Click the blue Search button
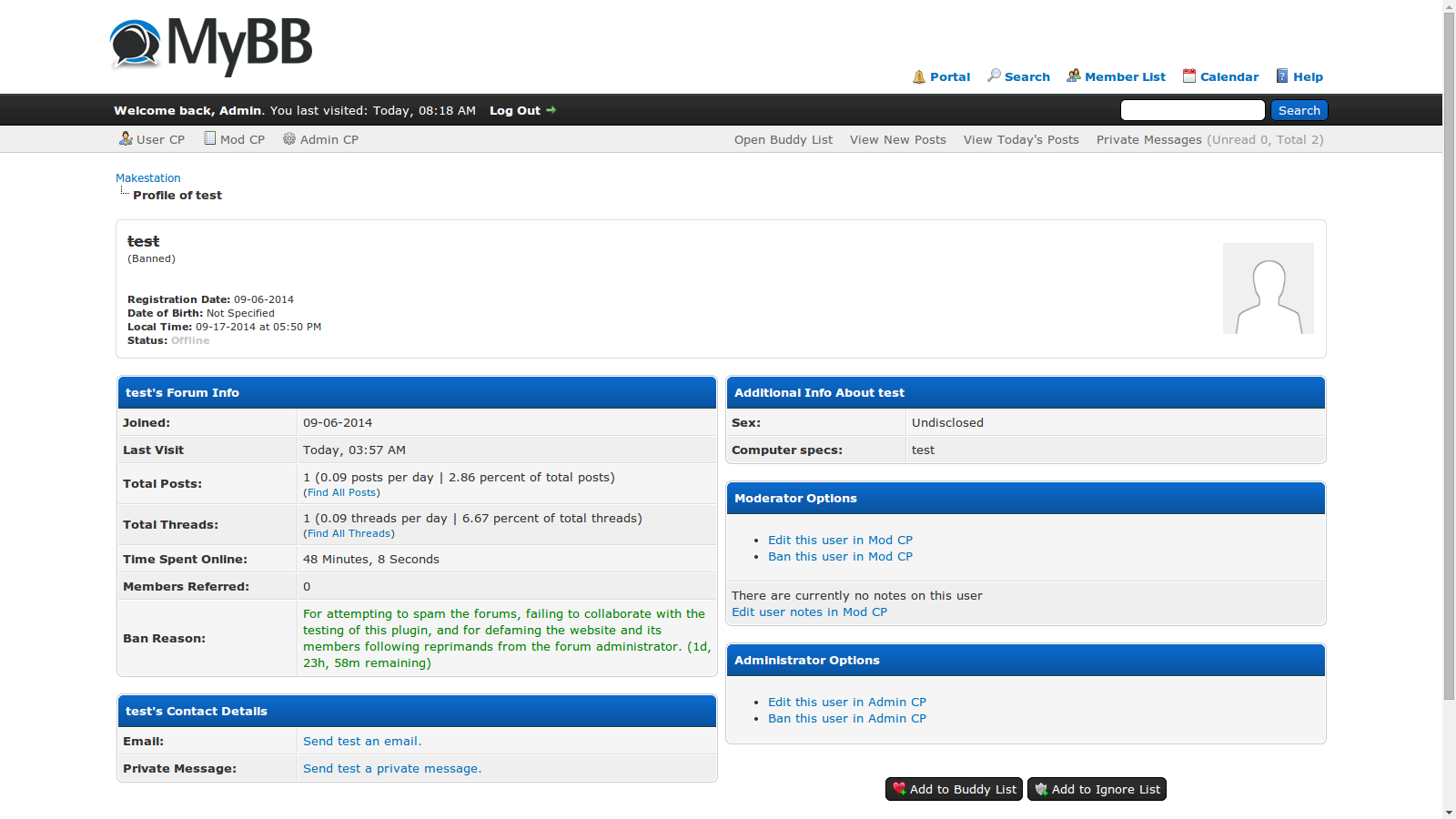This screenshot has height=819, width=1456. point(1299,110)
